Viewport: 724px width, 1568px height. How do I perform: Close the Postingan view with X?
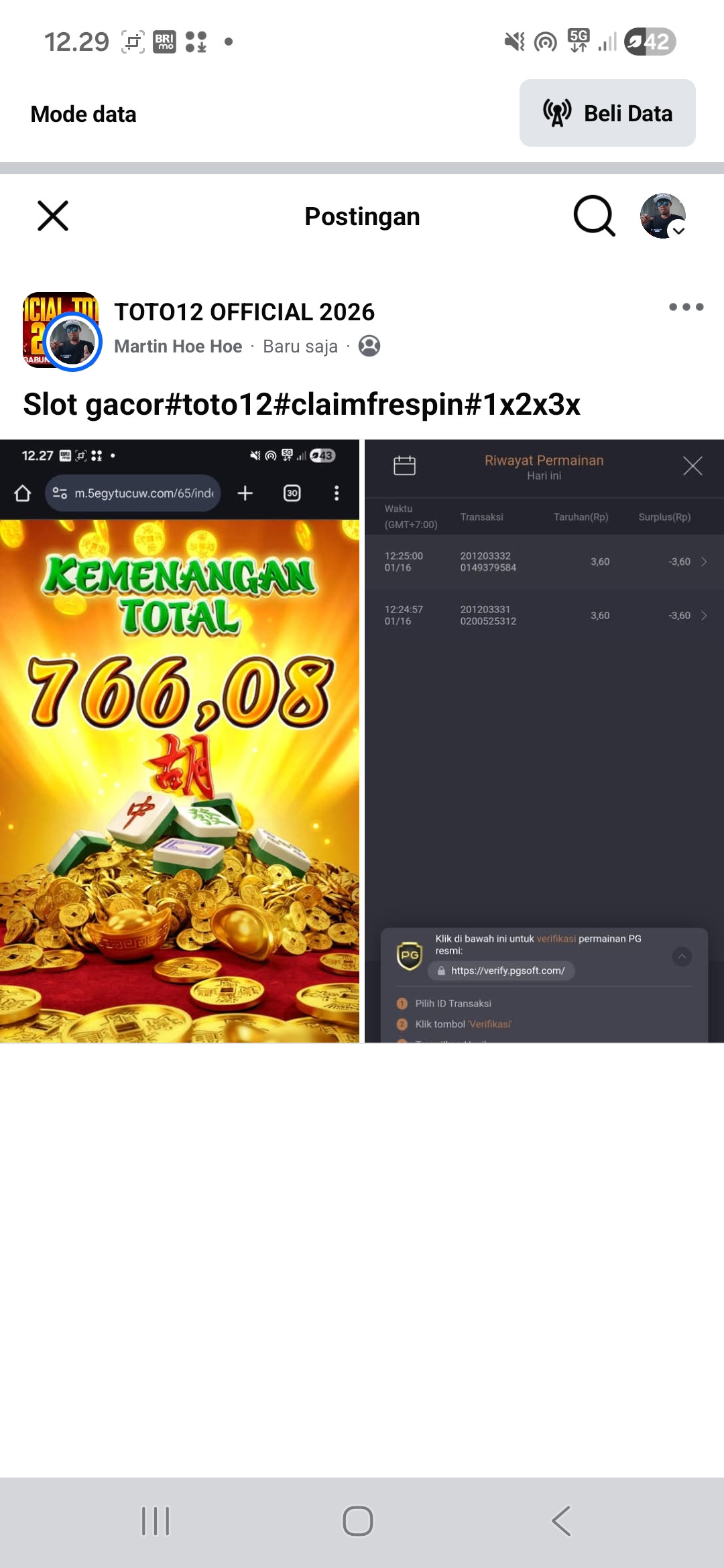point(53,216)
